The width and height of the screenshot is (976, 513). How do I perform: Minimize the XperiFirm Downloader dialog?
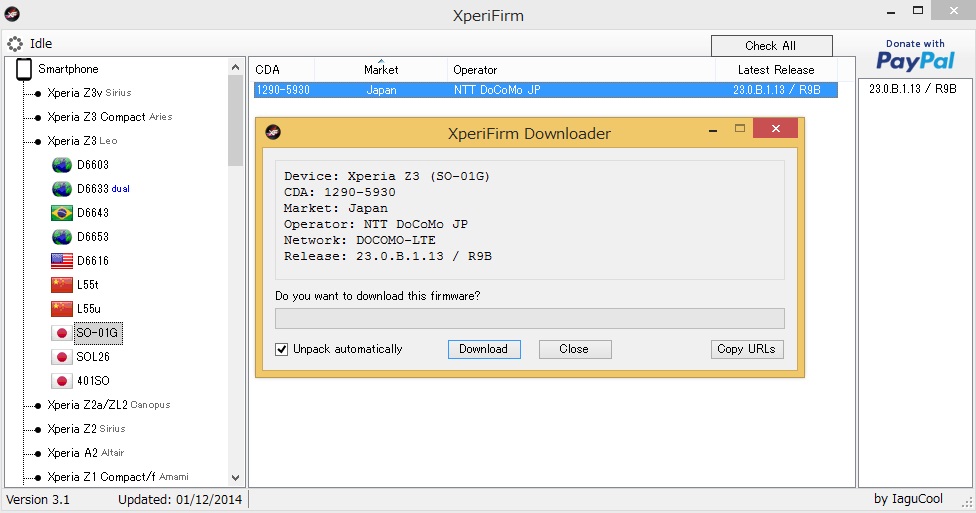[713, 130]
